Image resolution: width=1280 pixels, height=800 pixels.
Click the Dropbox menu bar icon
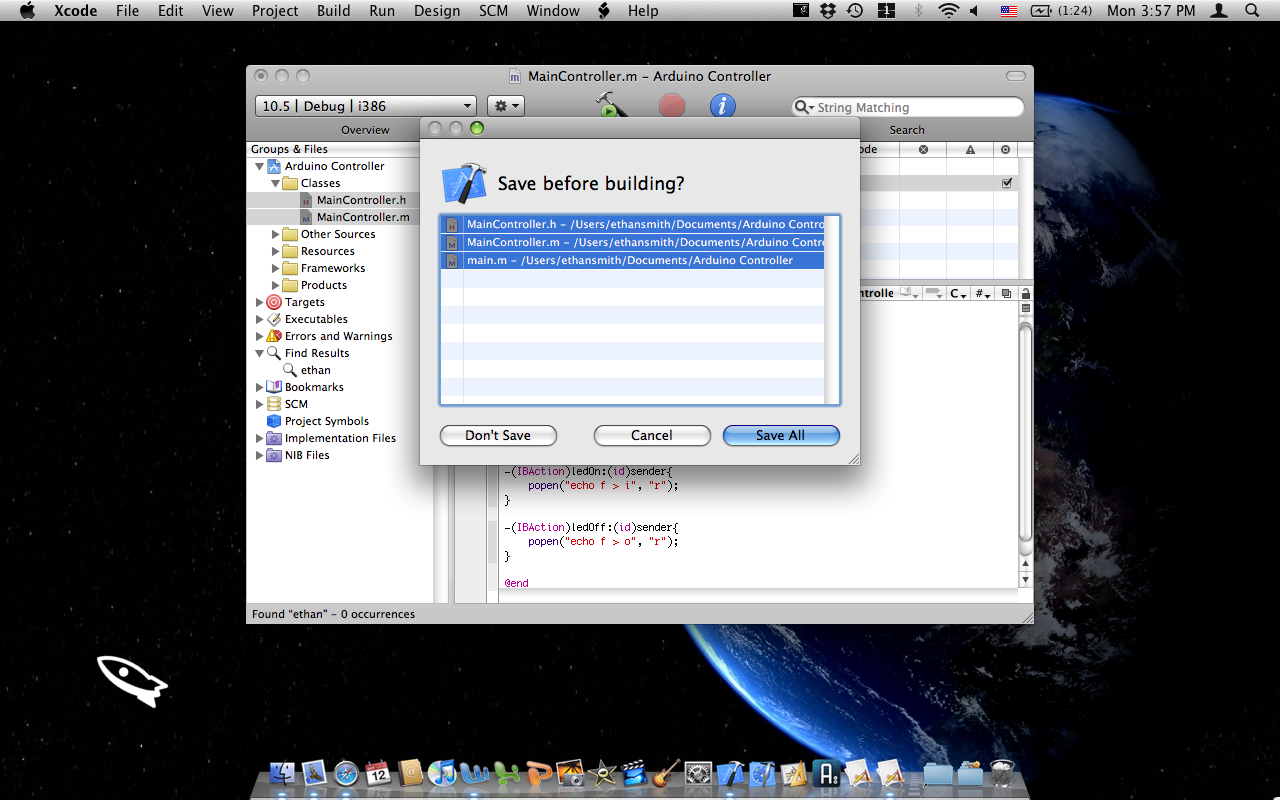(x=828, y=11)
